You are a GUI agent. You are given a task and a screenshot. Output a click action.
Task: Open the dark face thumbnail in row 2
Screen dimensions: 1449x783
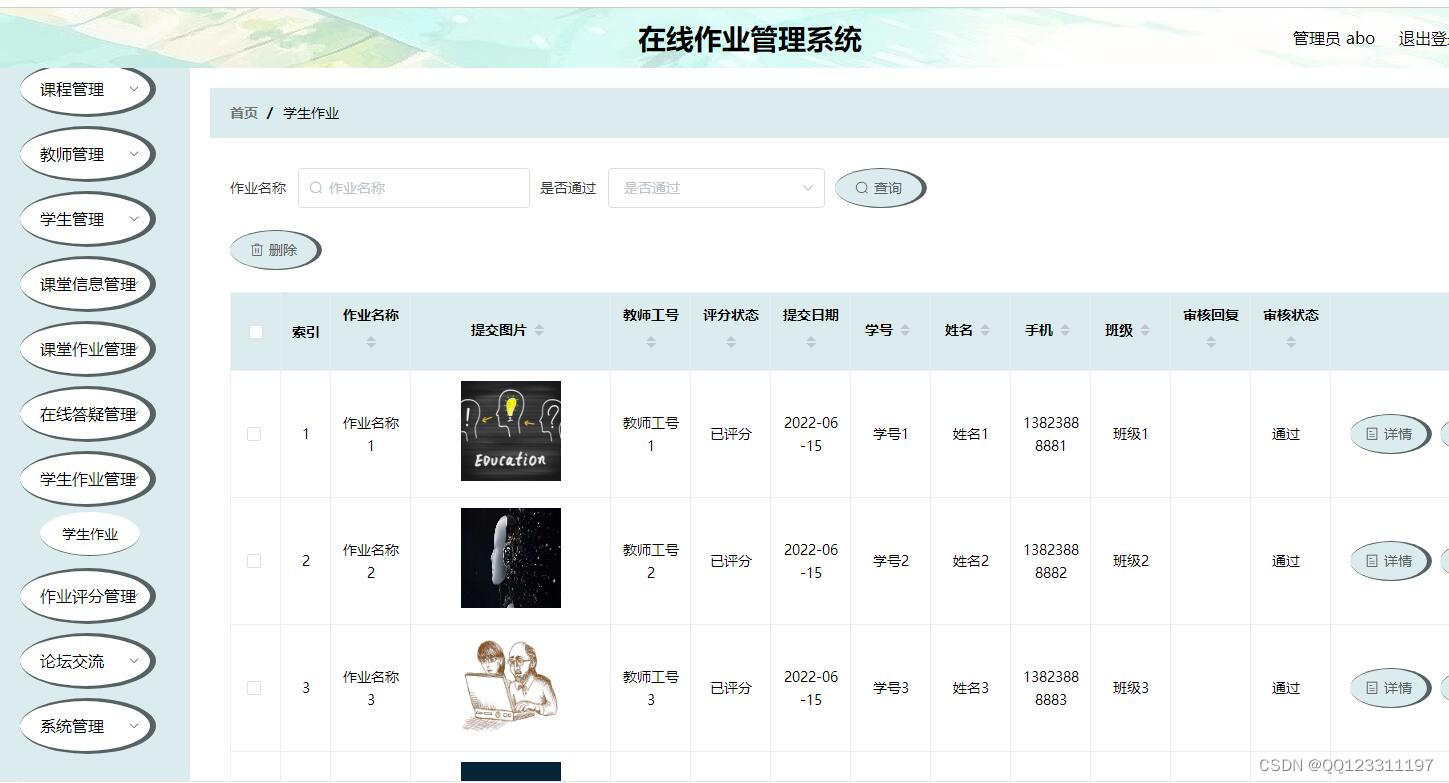(x=511, y=558)
